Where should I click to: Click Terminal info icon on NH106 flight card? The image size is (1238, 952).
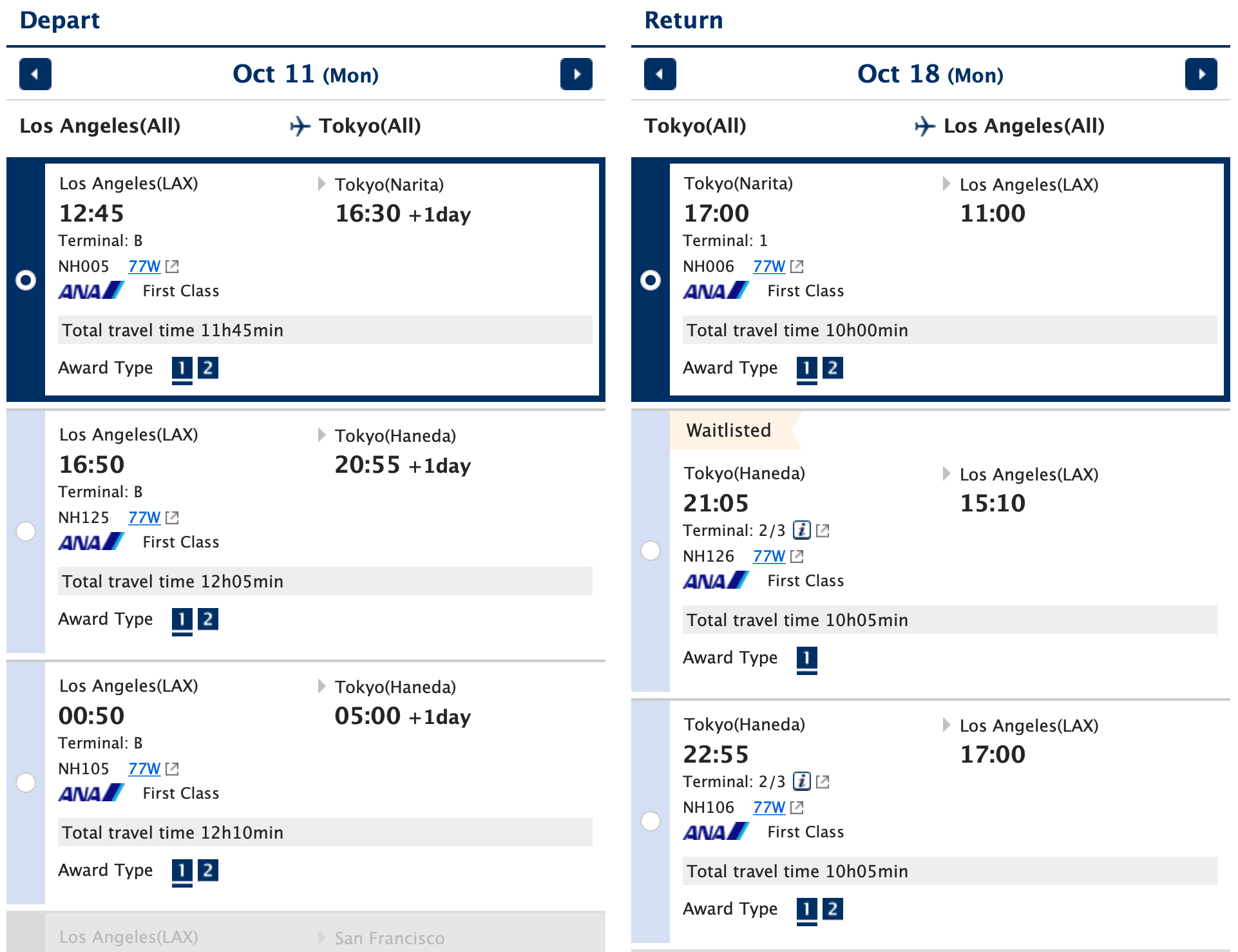click(x=801, y=781)
